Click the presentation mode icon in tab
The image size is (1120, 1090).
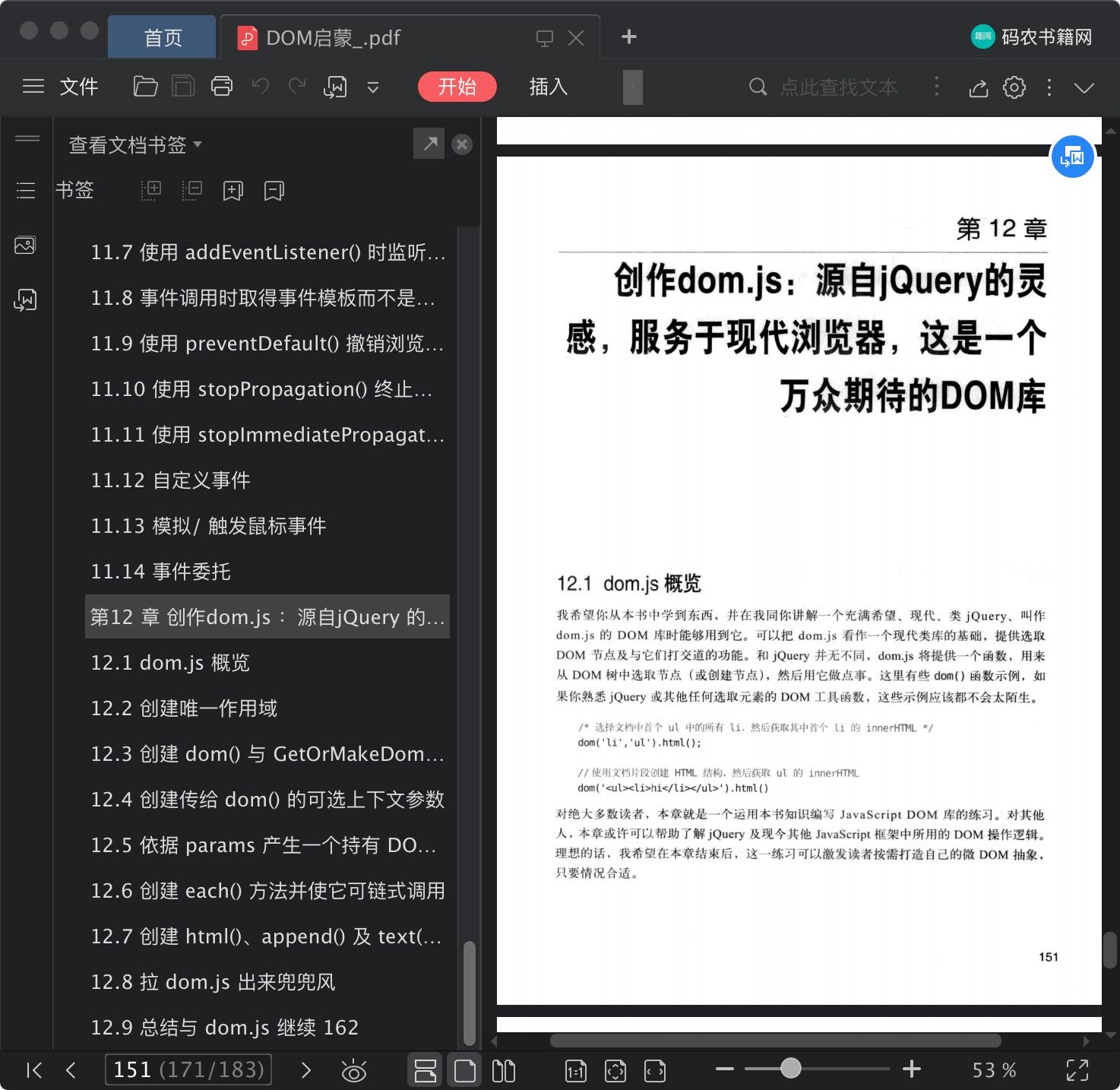[545, 38]
